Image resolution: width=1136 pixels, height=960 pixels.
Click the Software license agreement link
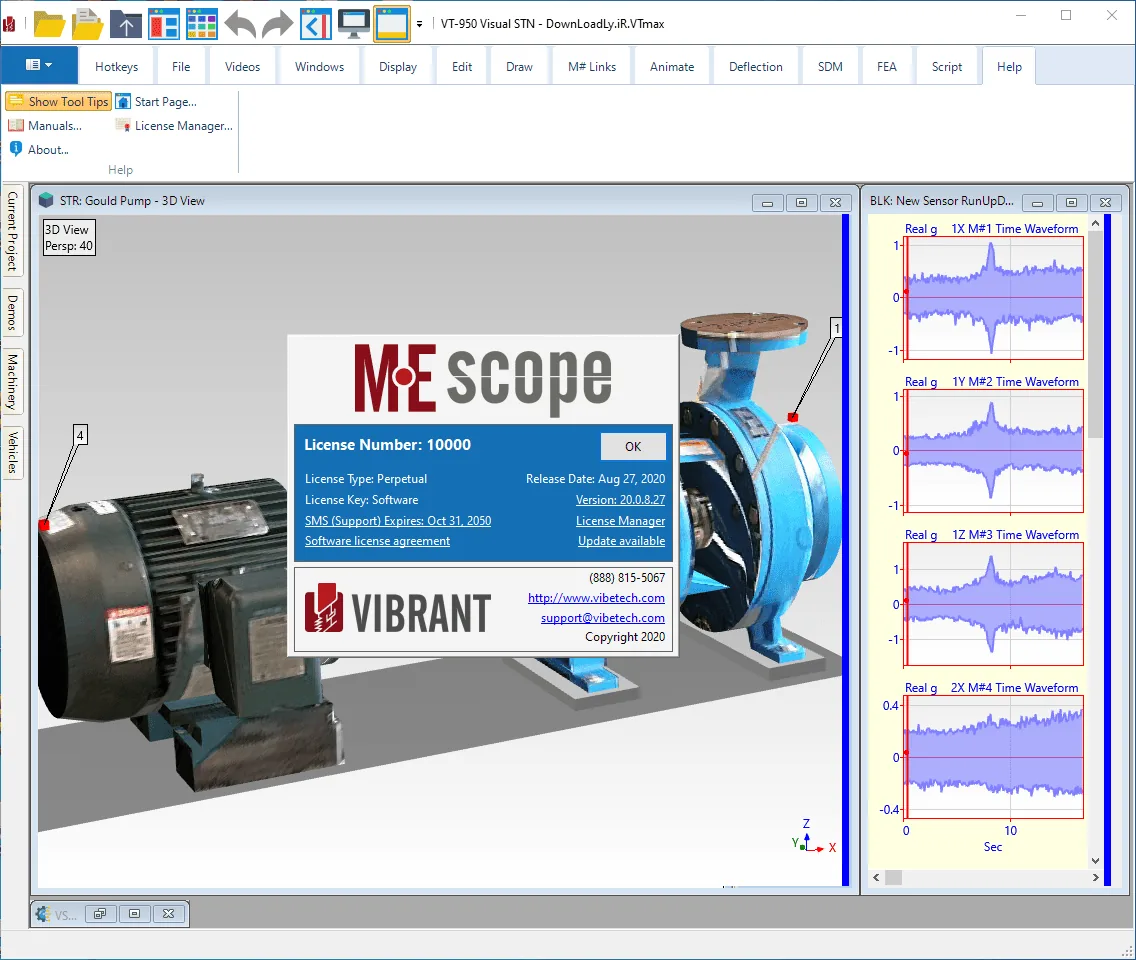[x=377, y=541]
